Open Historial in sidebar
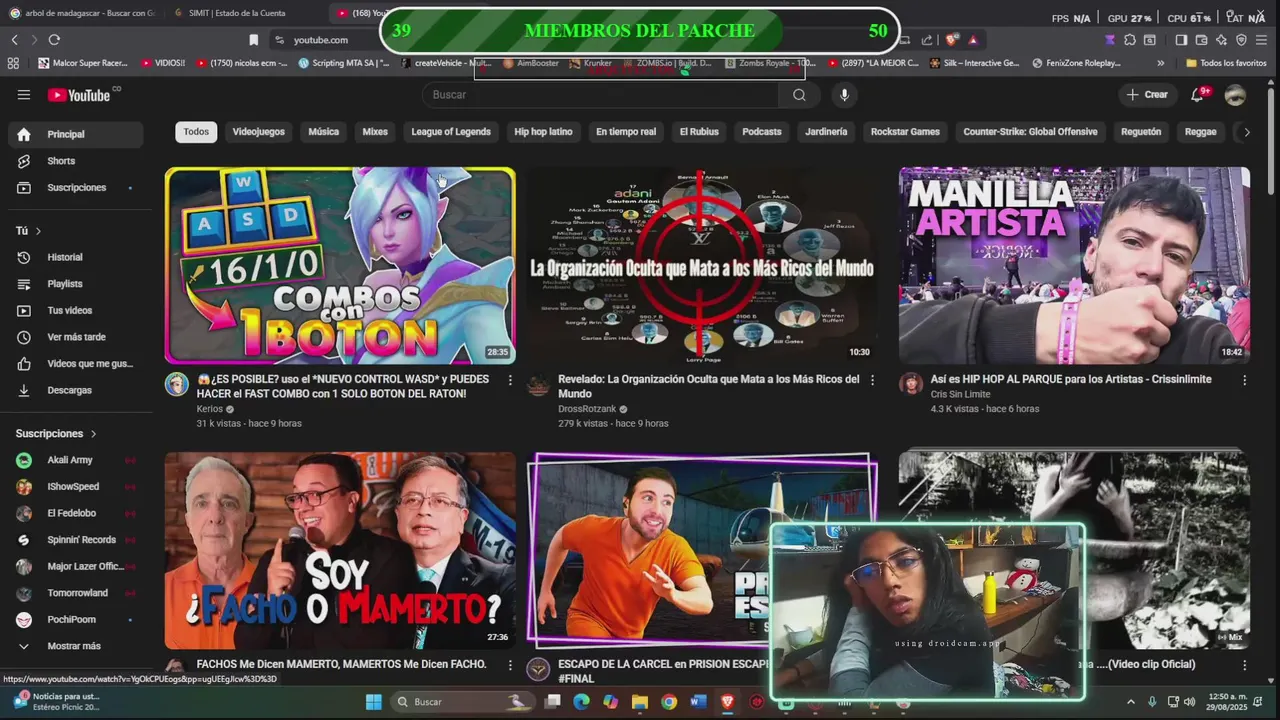This screenshot has height=720, width=1280. pyautogui.click(x=75, y=257)
